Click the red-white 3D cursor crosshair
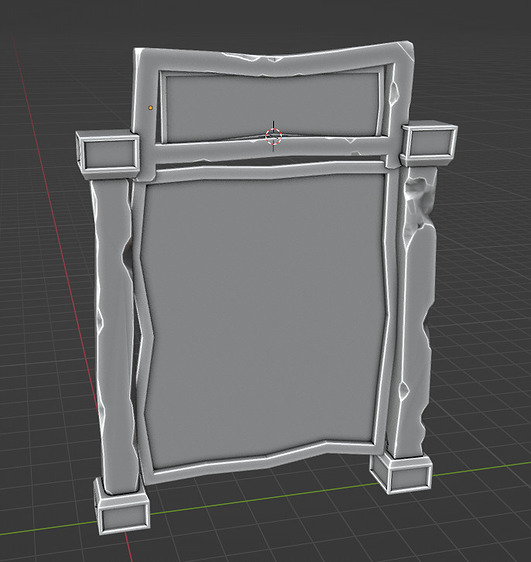The image size is (531, 562). pos(274,136)
